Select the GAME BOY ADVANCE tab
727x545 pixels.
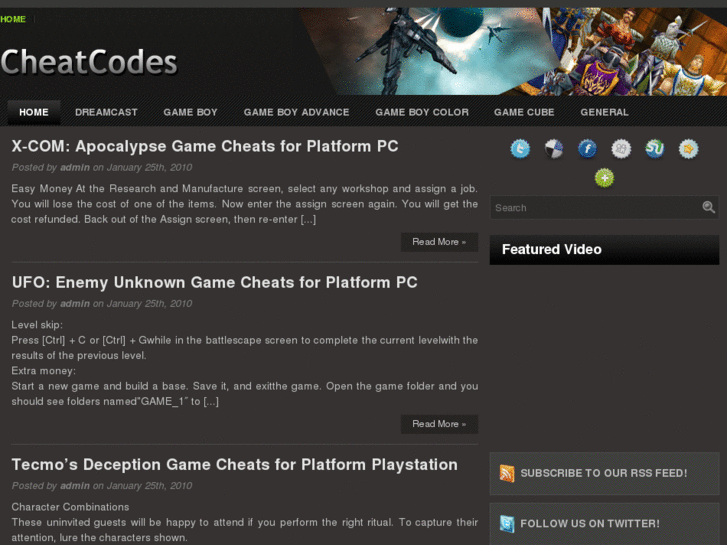point(296,112)
